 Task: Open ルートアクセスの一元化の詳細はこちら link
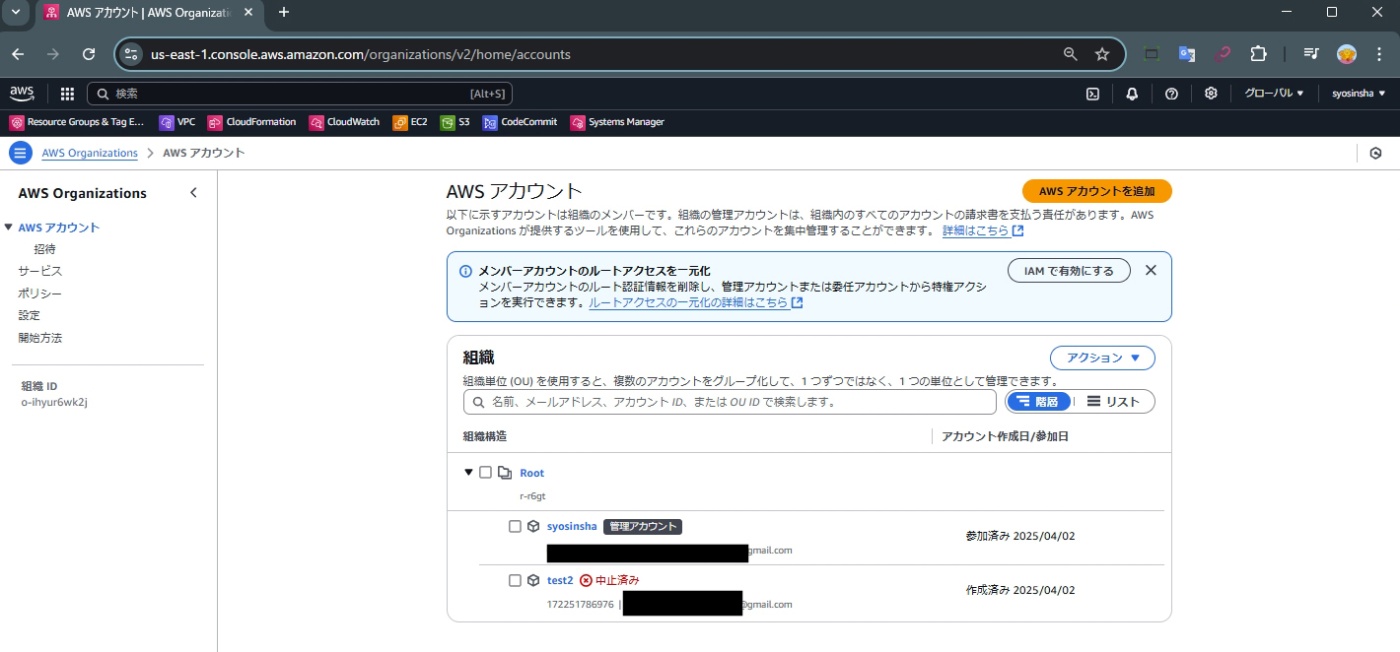pos(696,302)
